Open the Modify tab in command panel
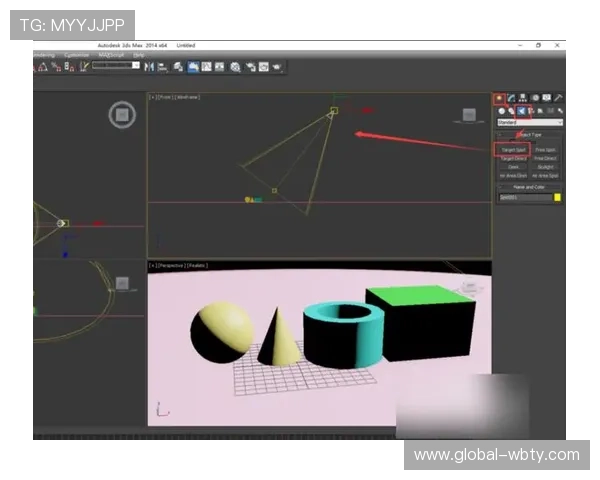 tap(511, 98)
